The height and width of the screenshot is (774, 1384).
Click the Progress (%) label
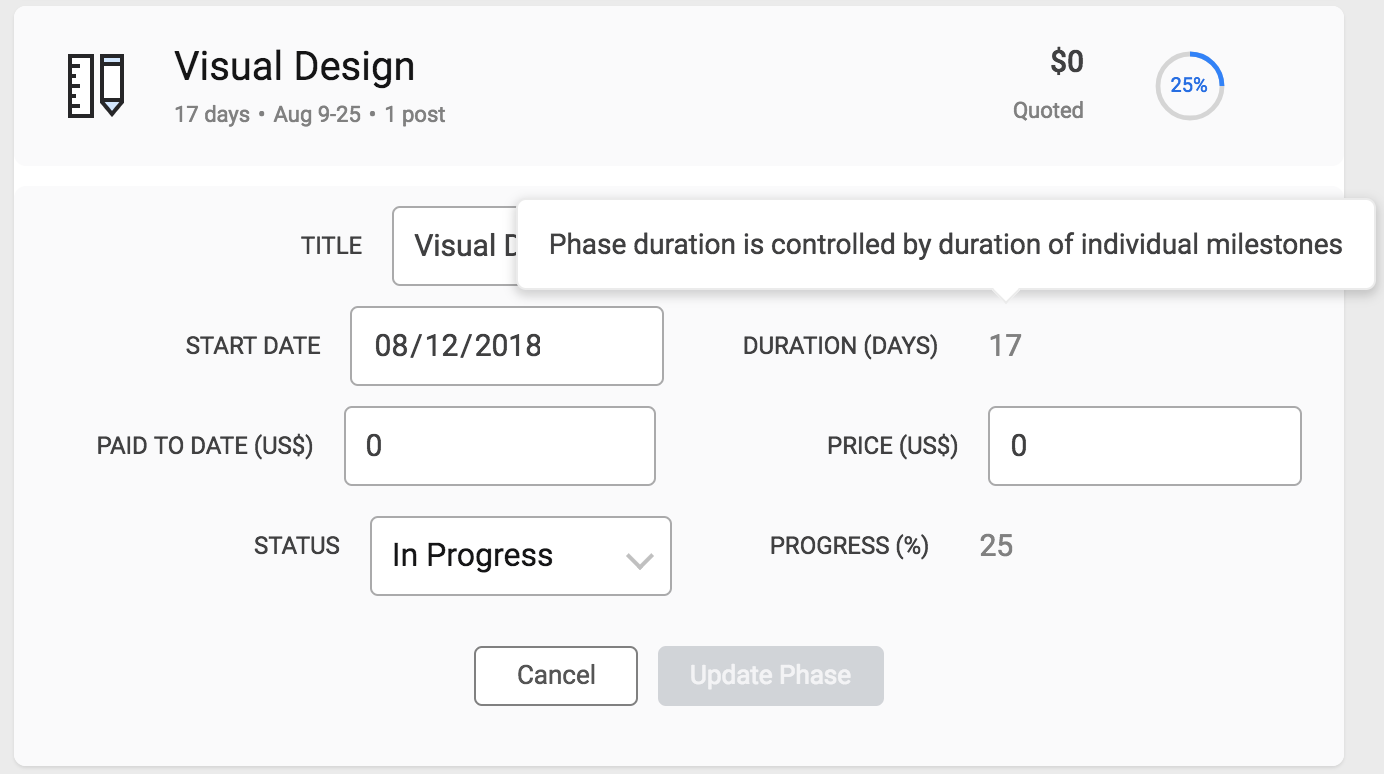[849, 546]
